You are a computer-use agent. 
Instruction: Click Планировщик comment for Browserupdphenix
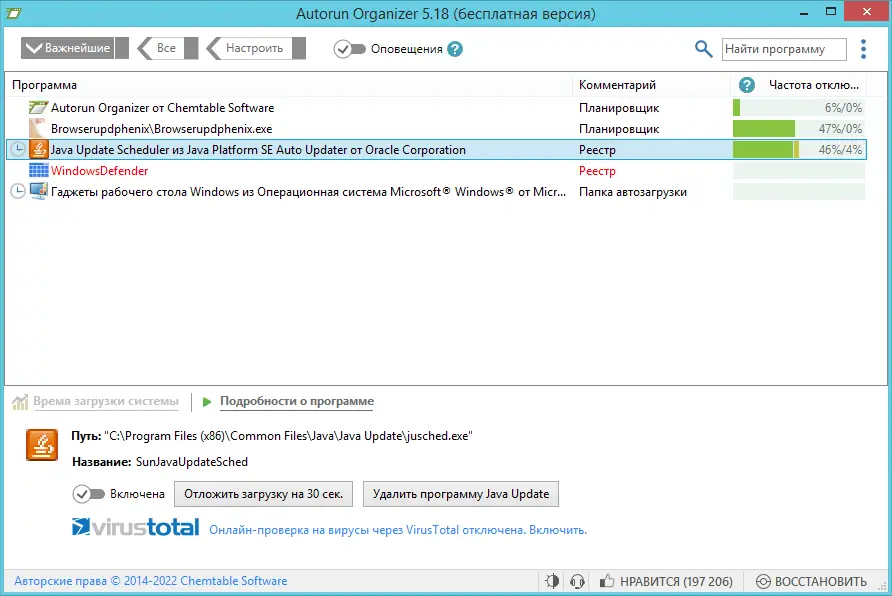click(x=619, y=129)
